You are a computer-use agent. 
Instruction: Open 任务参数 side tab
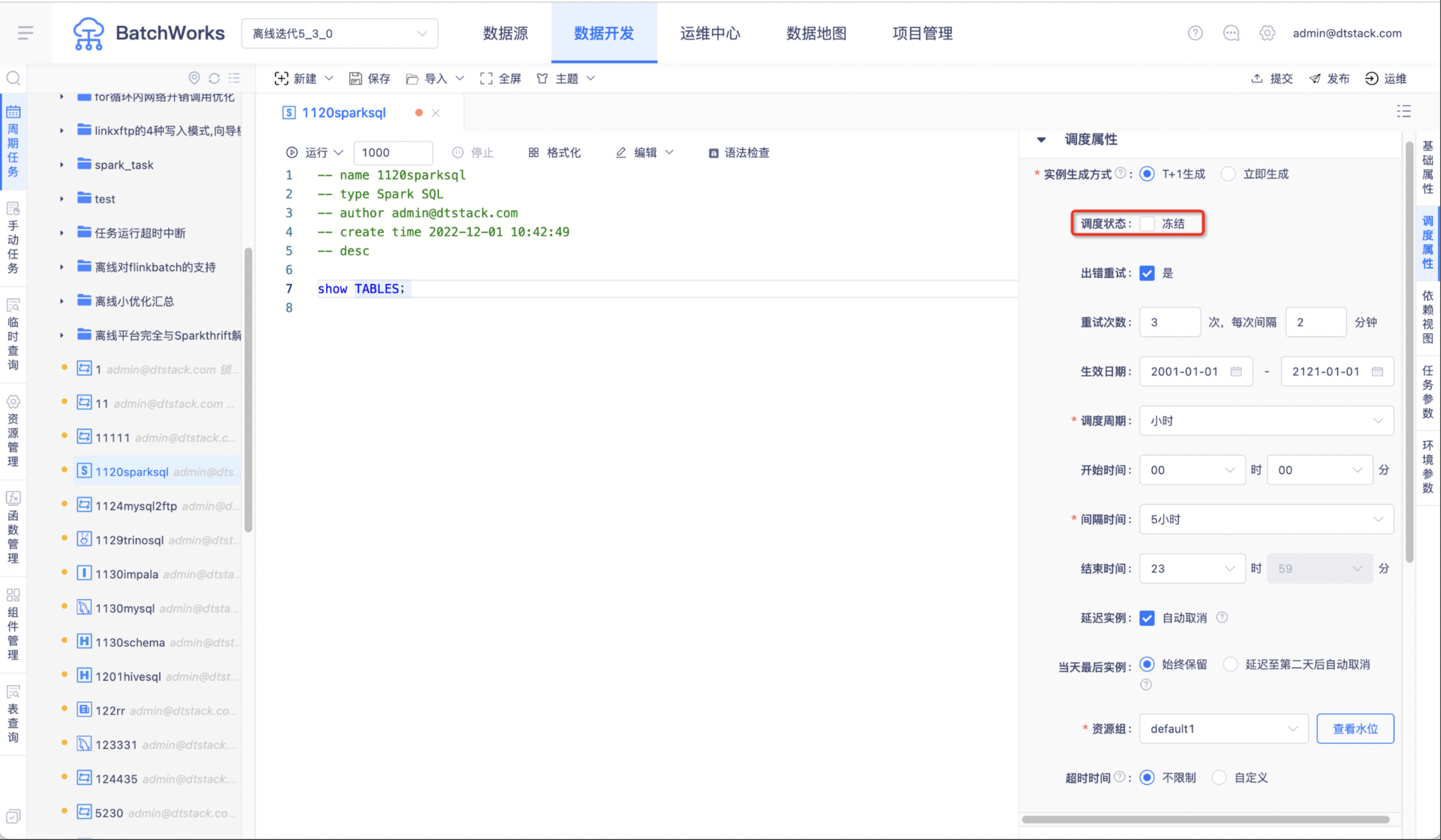1427,392
